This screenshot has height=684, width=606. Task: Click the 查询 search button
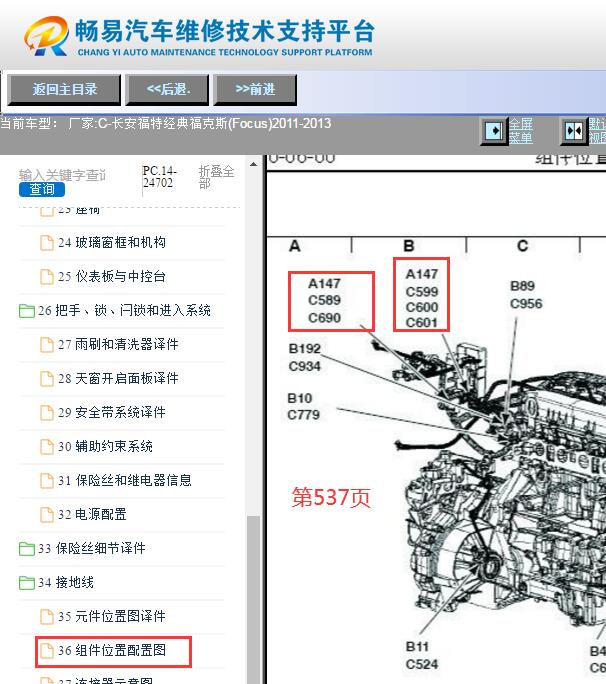click(x=42, y=189)
